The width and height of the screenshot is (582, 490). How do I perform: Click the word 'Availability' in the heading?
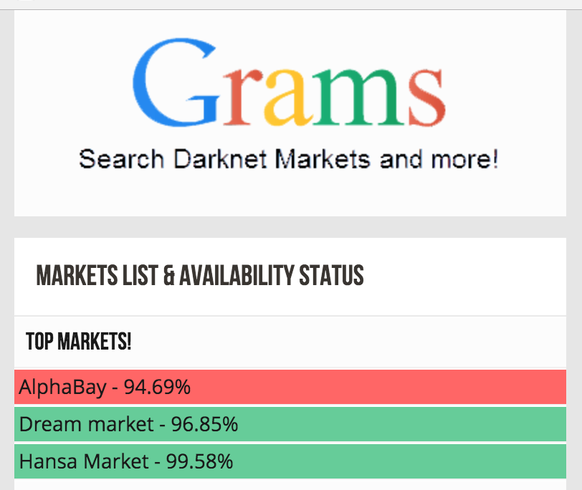[x=236, y=275]
